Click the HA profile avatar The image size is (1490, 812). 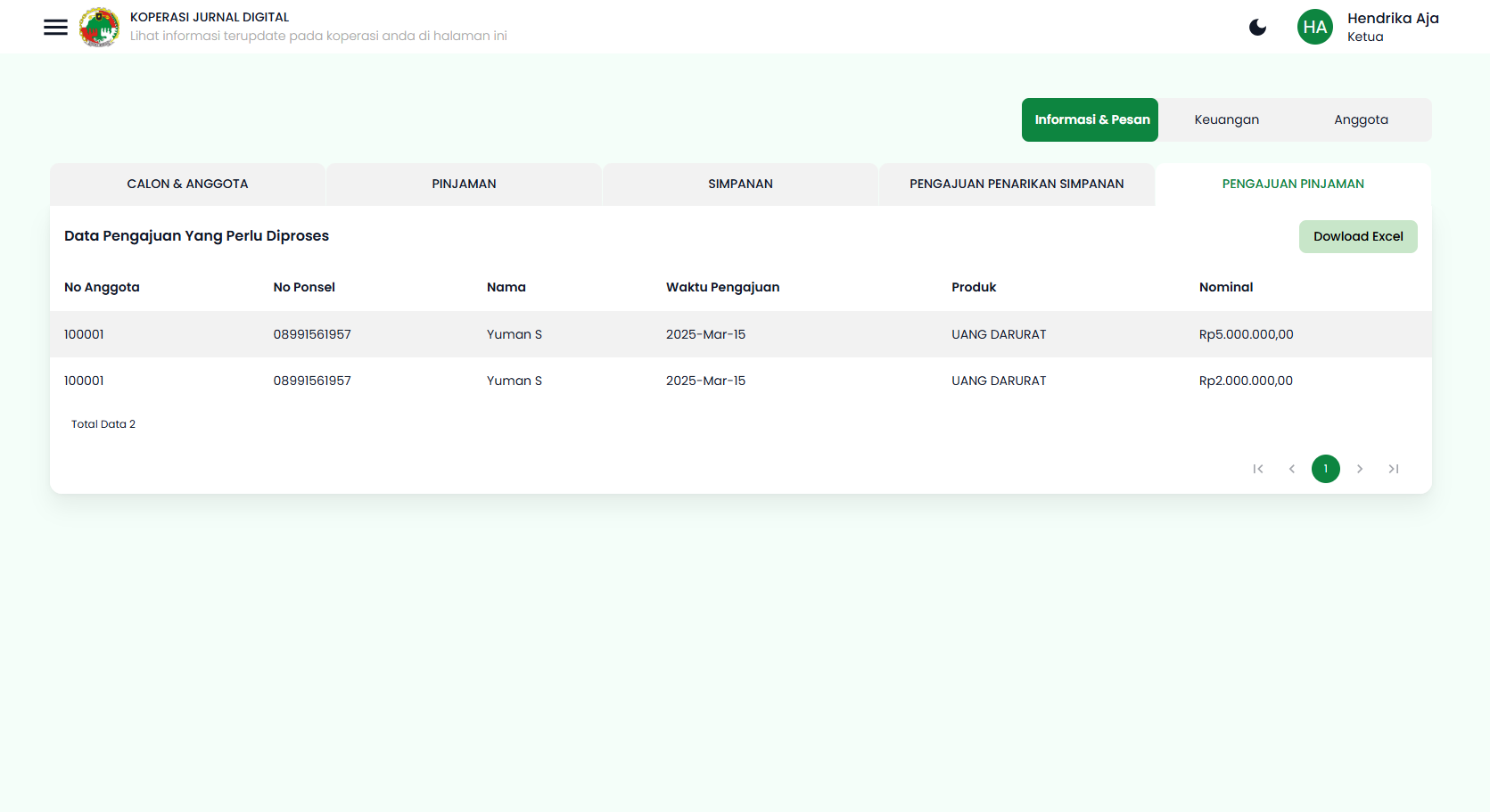click(x=1314, y=27)
